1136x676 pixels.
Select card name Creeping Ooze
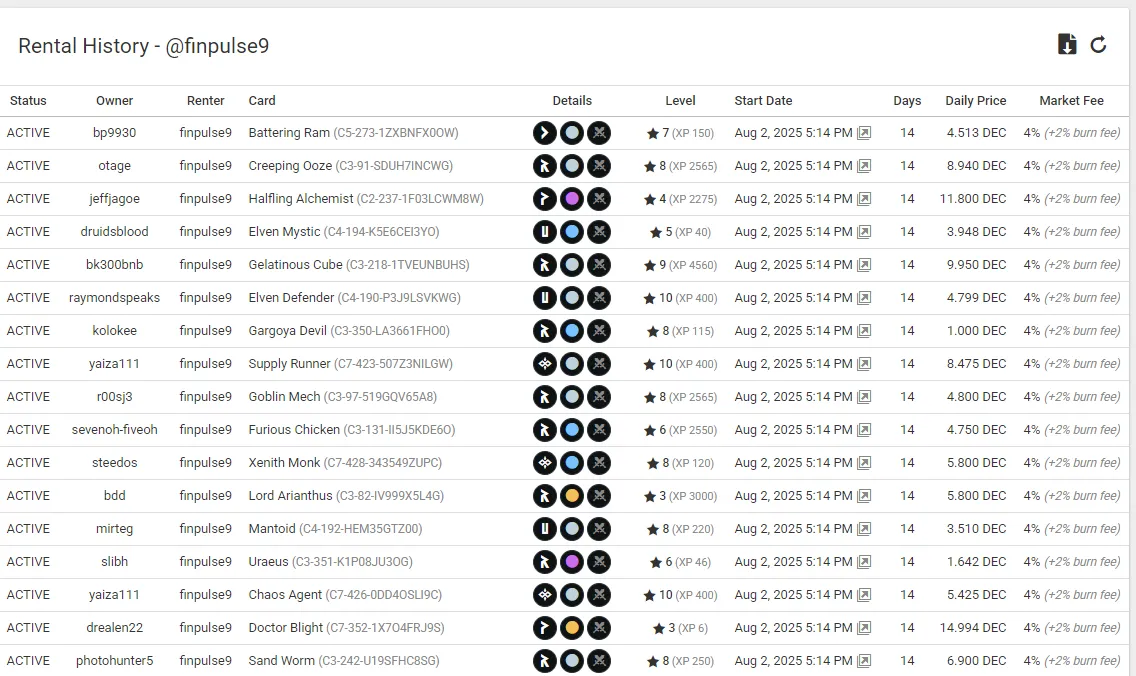290,166
